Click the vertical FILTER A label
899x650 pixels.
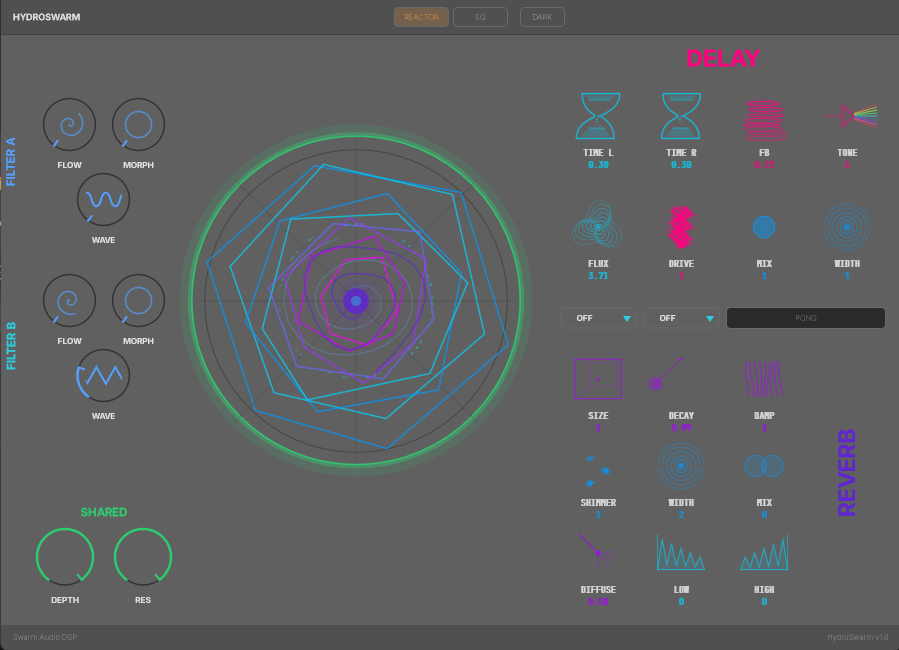click(10, 162)
